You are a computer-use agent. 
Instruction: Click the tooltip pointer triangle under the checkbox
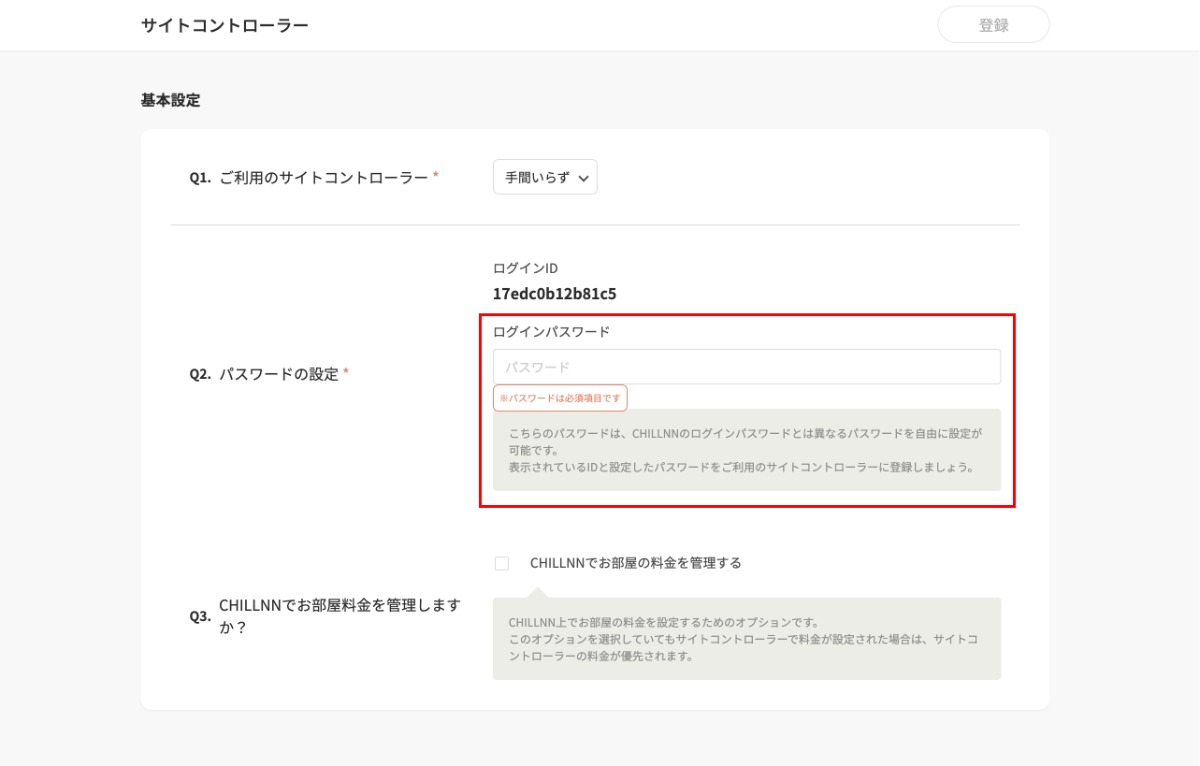(537, 591)
